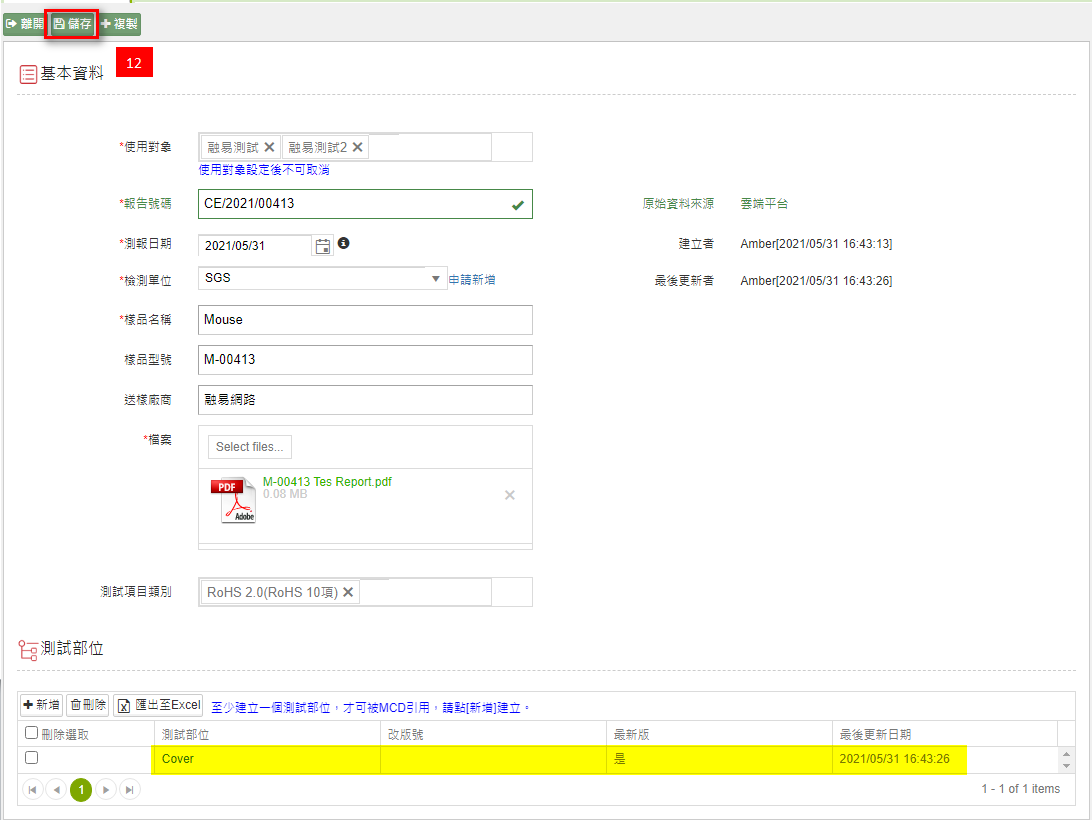The image size is (1092, 824).
Task: Click the 儲存 save button
Action: (72, 23)
